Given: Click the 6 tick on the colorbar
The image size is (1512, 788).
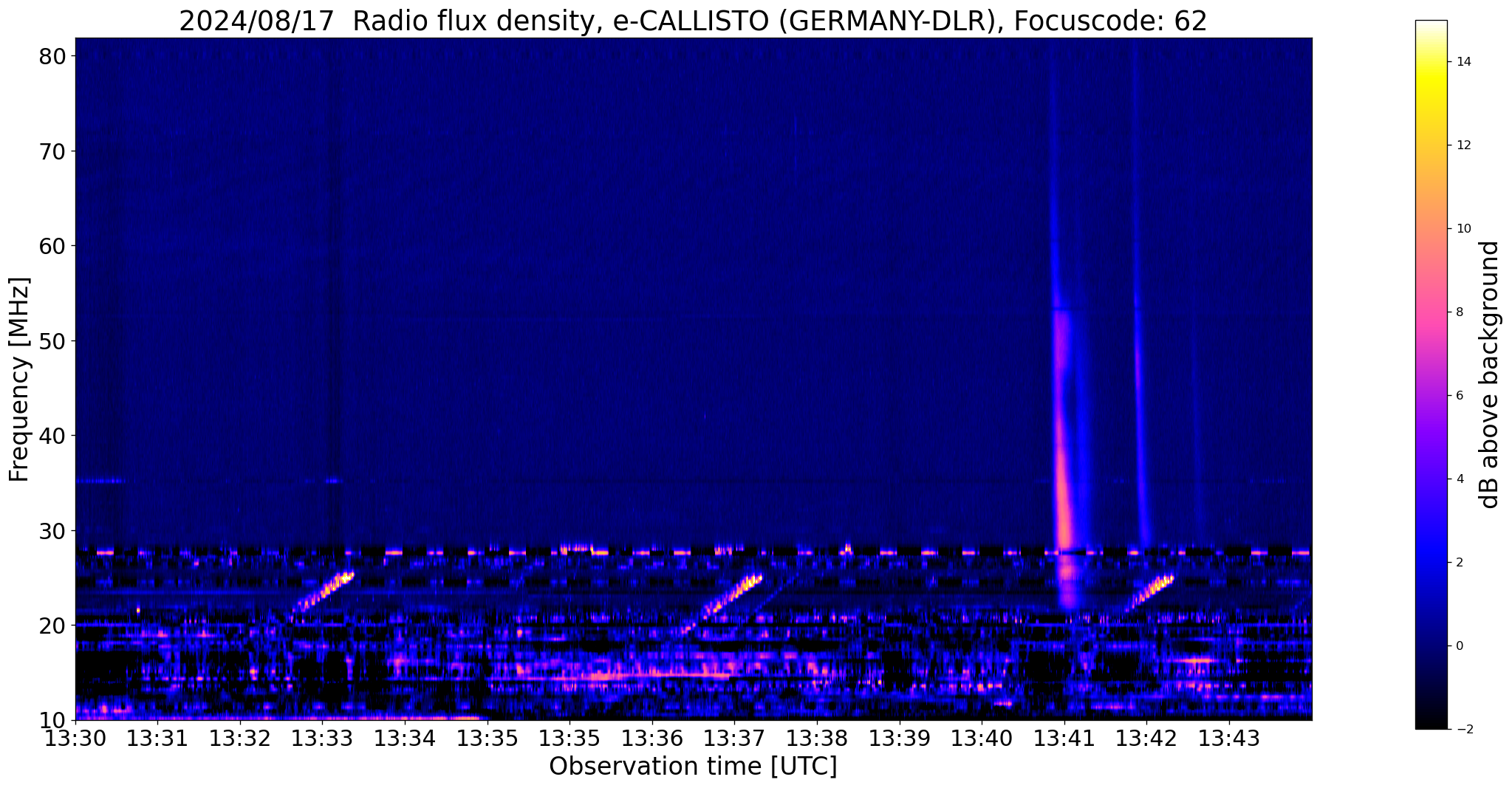Looking at the screenshot, I should coord(1460,396).
